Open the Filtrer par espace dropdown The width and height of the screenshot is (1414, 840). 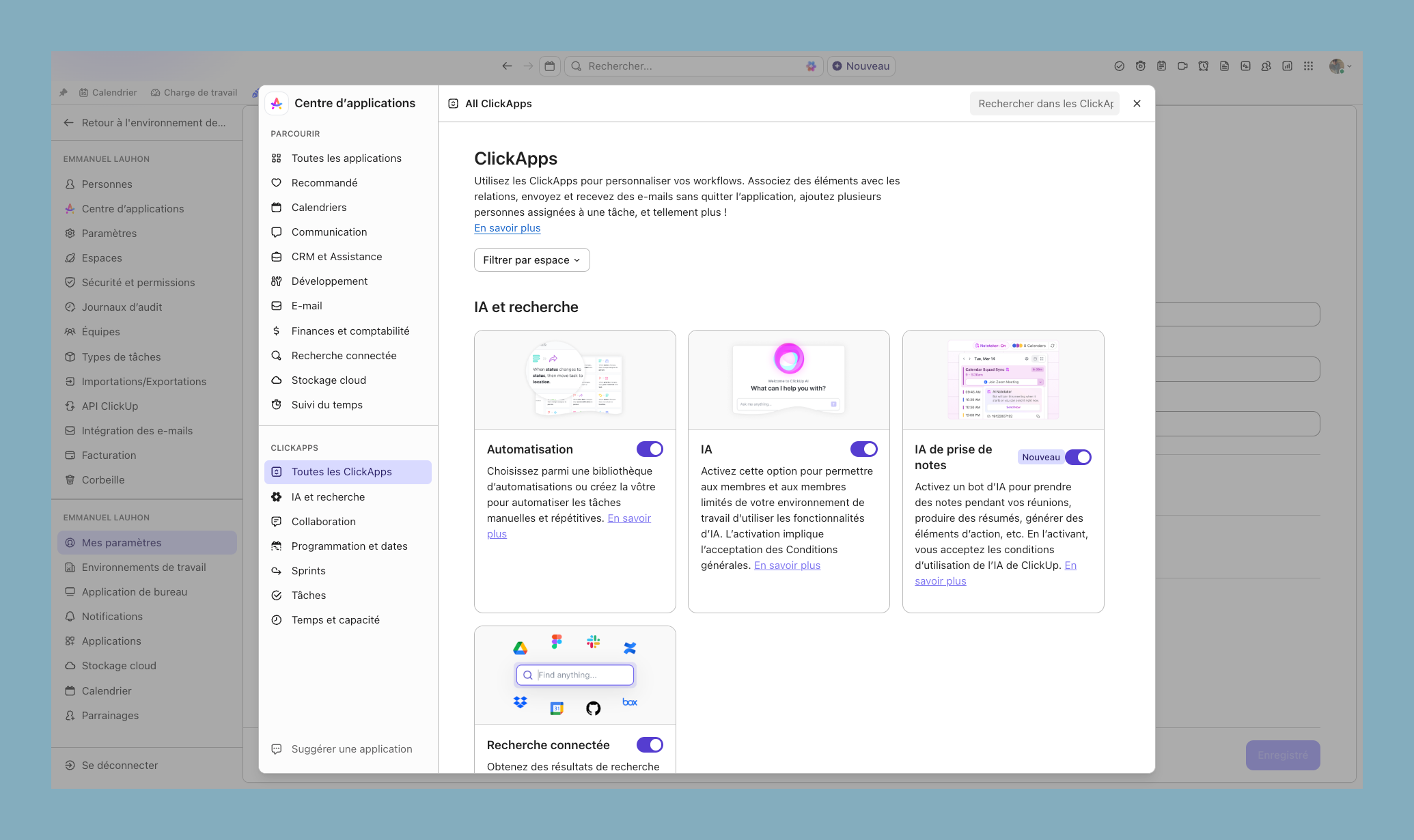click(x=531, y=260)
